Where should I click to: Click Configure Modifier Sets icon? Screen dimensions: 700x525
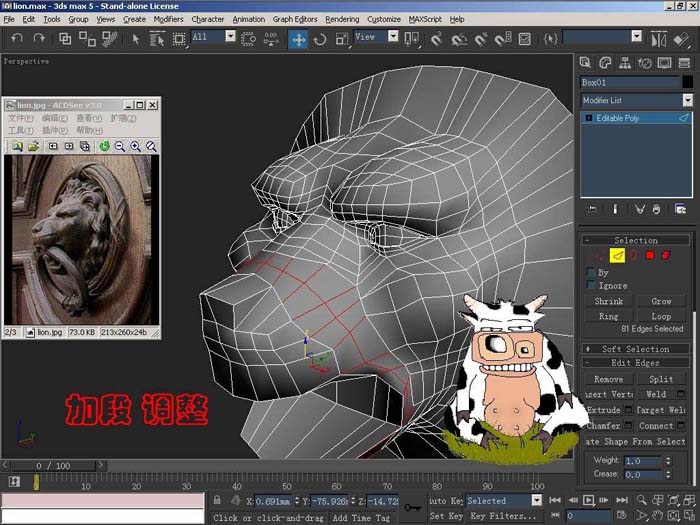pos(680,209)
